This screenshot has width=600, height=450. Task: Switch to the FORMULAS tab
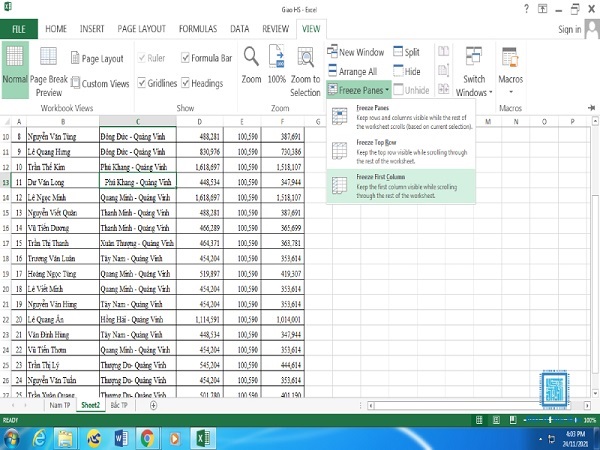(x=198, y=29)
